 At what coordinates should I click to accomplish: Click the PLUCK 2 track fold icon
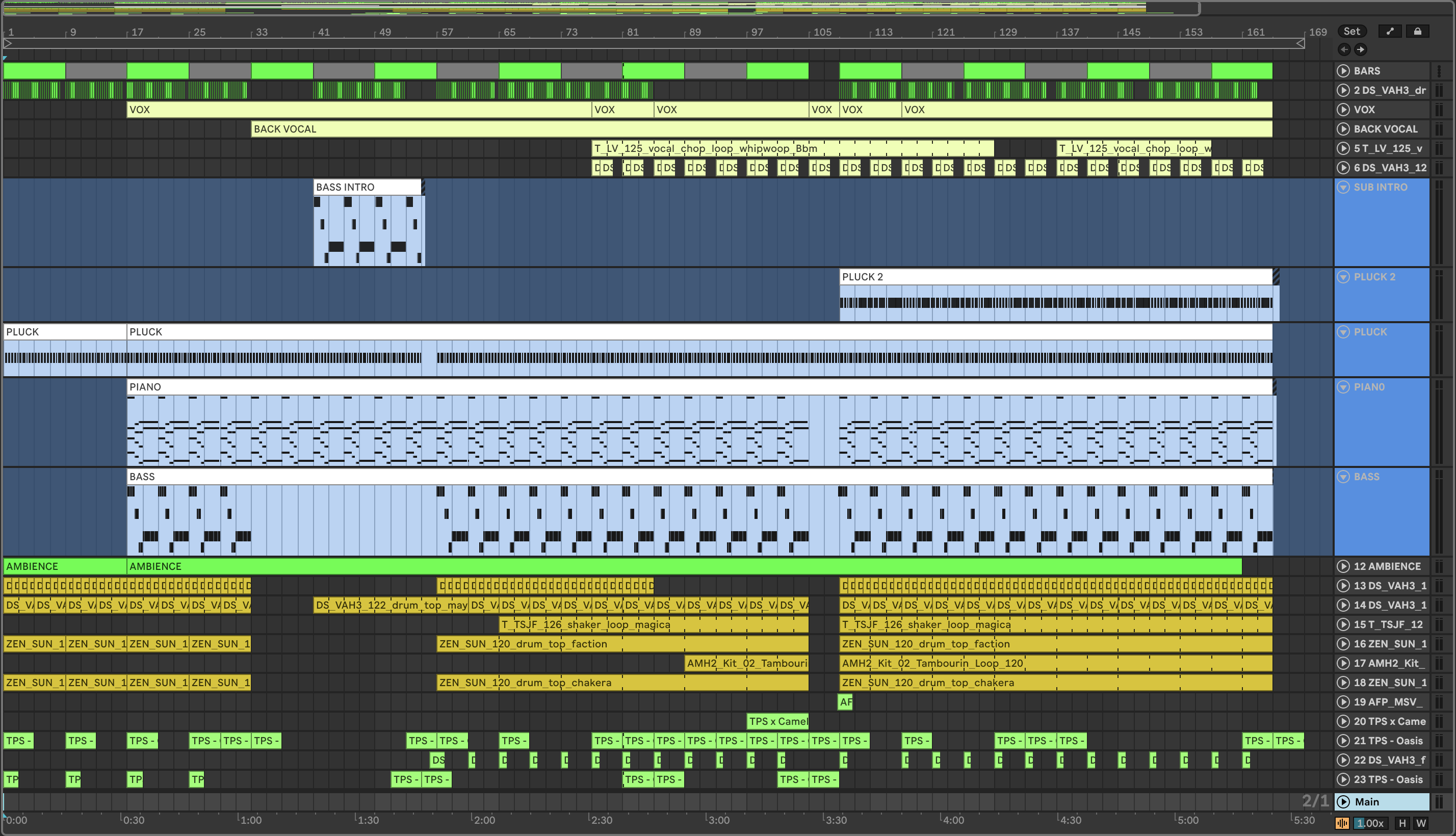[x=1343, y=277]
